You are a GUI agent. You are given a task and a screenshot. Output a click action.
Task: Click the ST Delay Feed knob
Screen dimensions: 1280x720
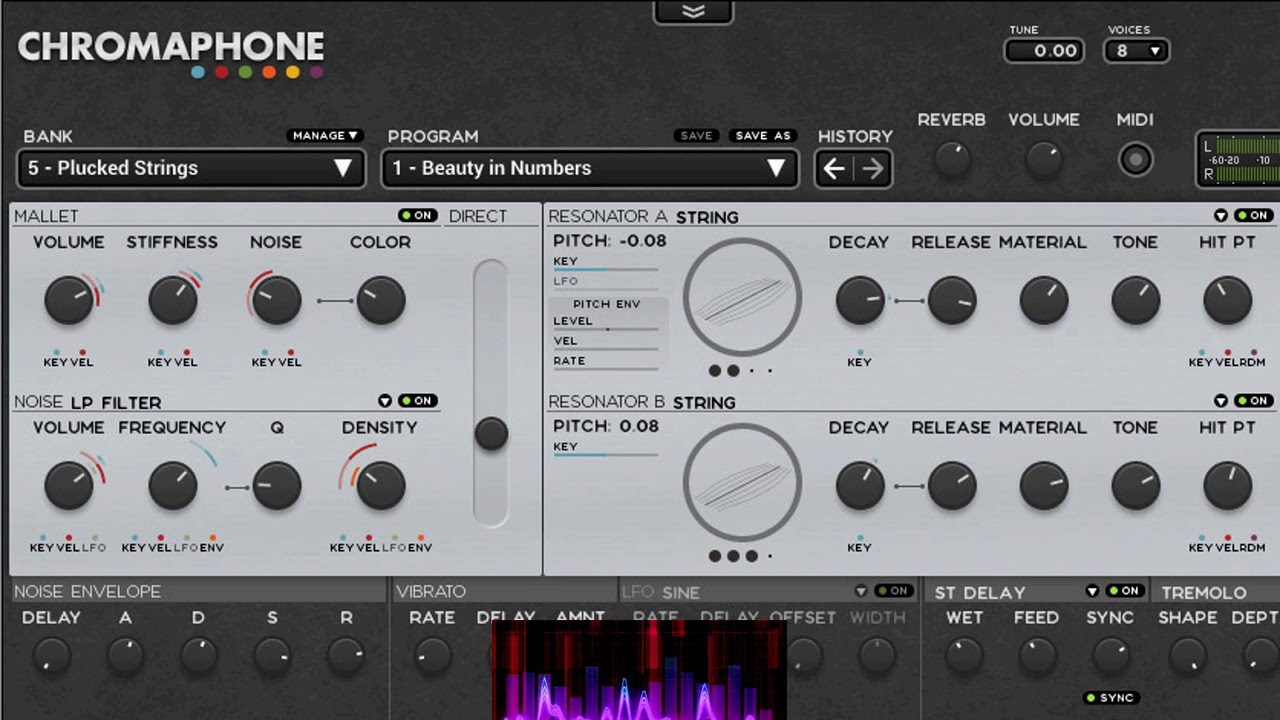pos(1036,656)
